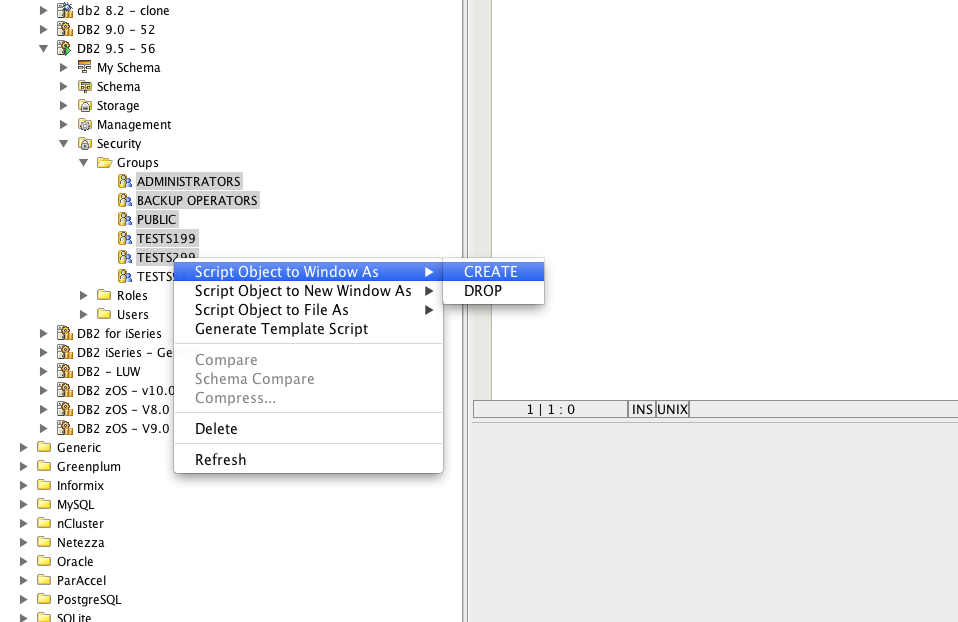Viewport: 958px width, 622px height.
Task: Click the Management node icon
Action: click(x=85, y=124)
